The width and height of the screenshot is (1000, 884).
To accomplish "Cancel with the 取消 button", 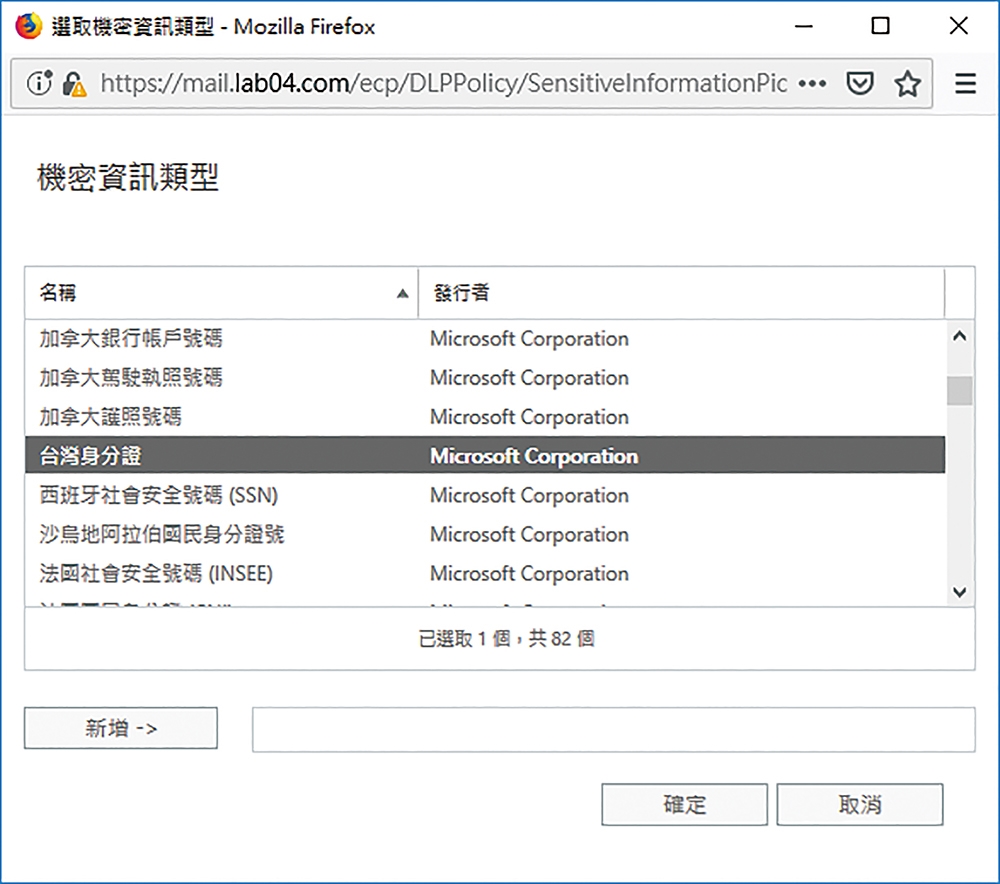I will point(860,804).
